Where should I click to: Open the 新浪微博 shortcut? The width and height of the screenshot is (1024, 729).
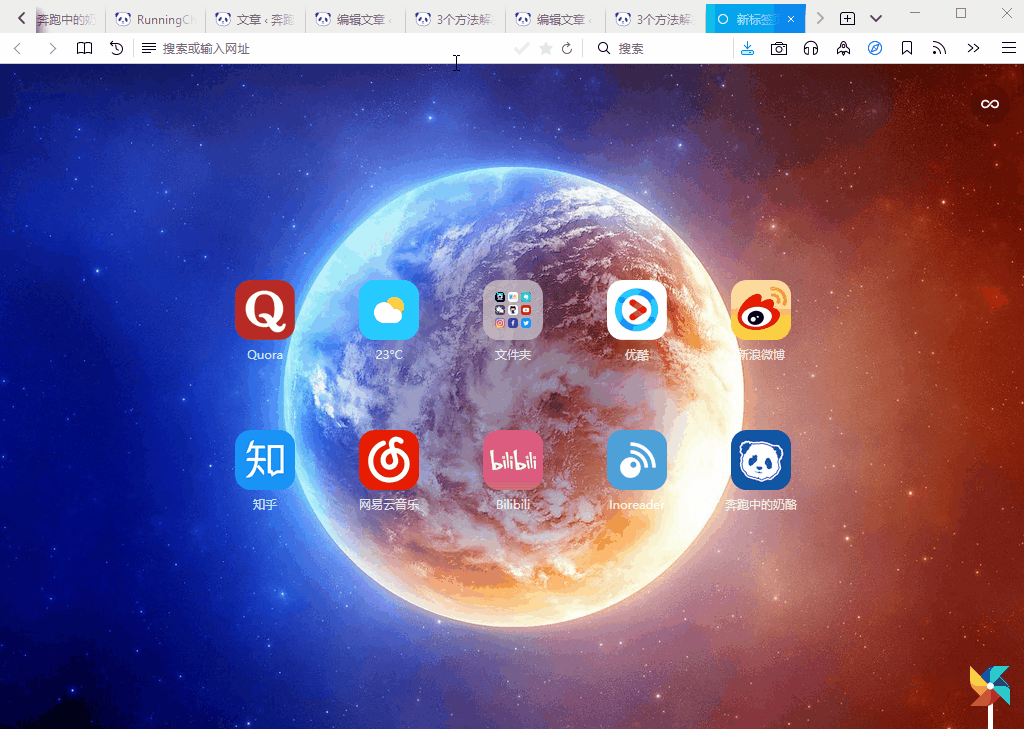click(761, 310)
